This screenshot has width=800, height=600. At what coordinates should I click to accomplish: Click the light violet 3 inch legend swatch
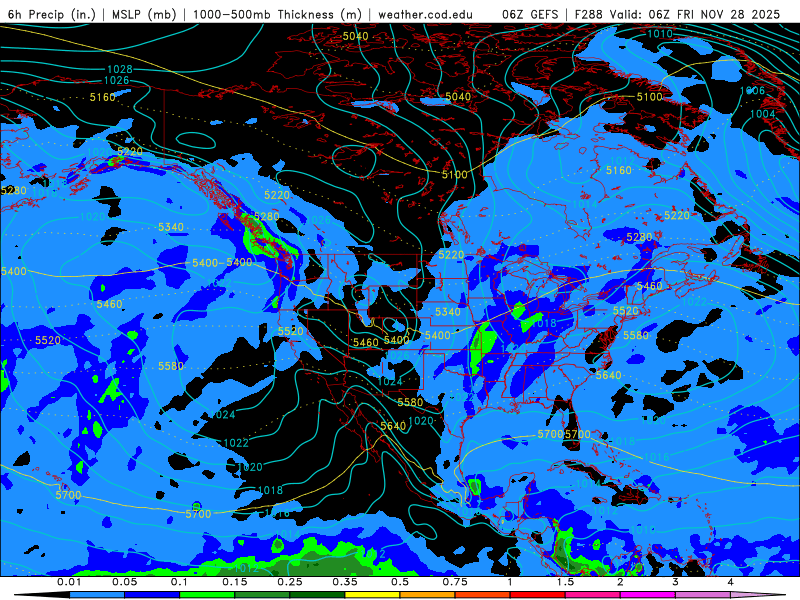703,595
